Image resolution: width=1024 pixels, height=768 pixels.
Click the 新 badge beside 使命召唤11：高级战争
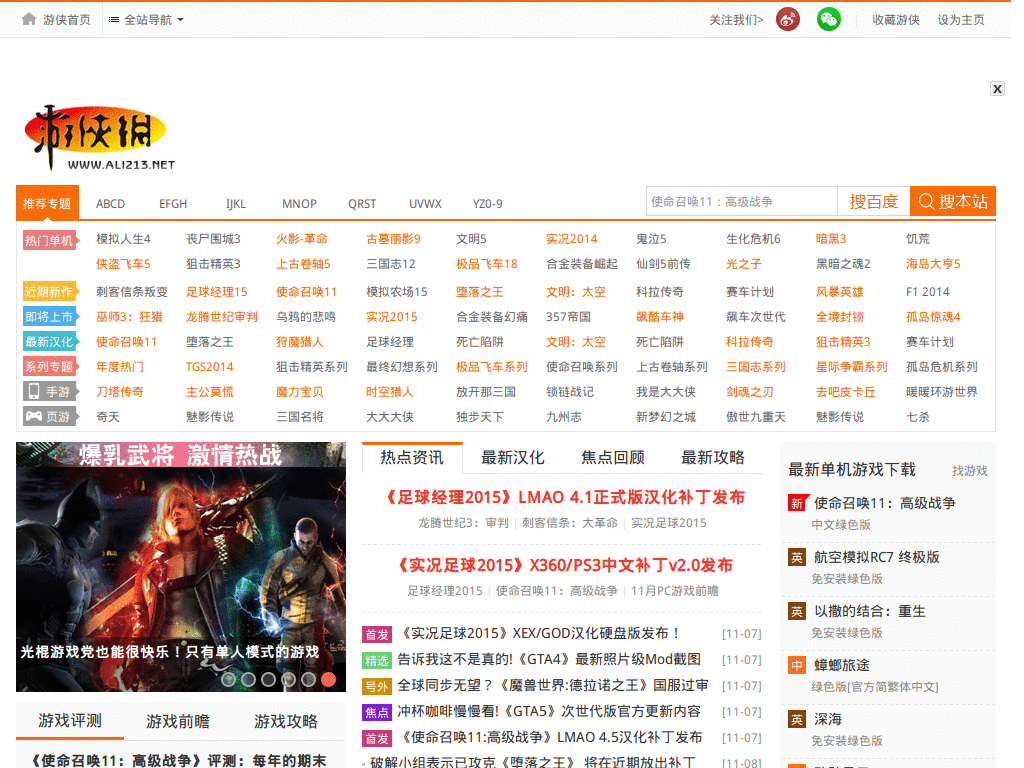[797, 503]
